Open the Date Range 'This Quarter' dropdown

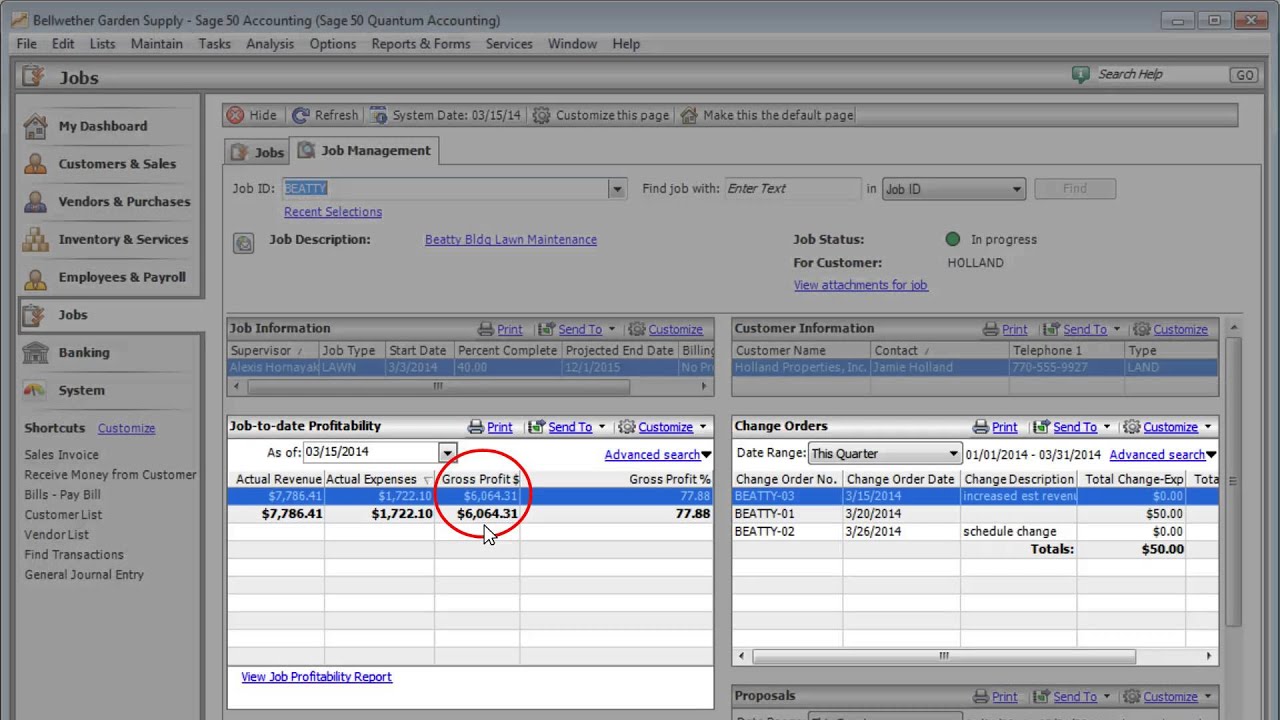coord(884,454)
